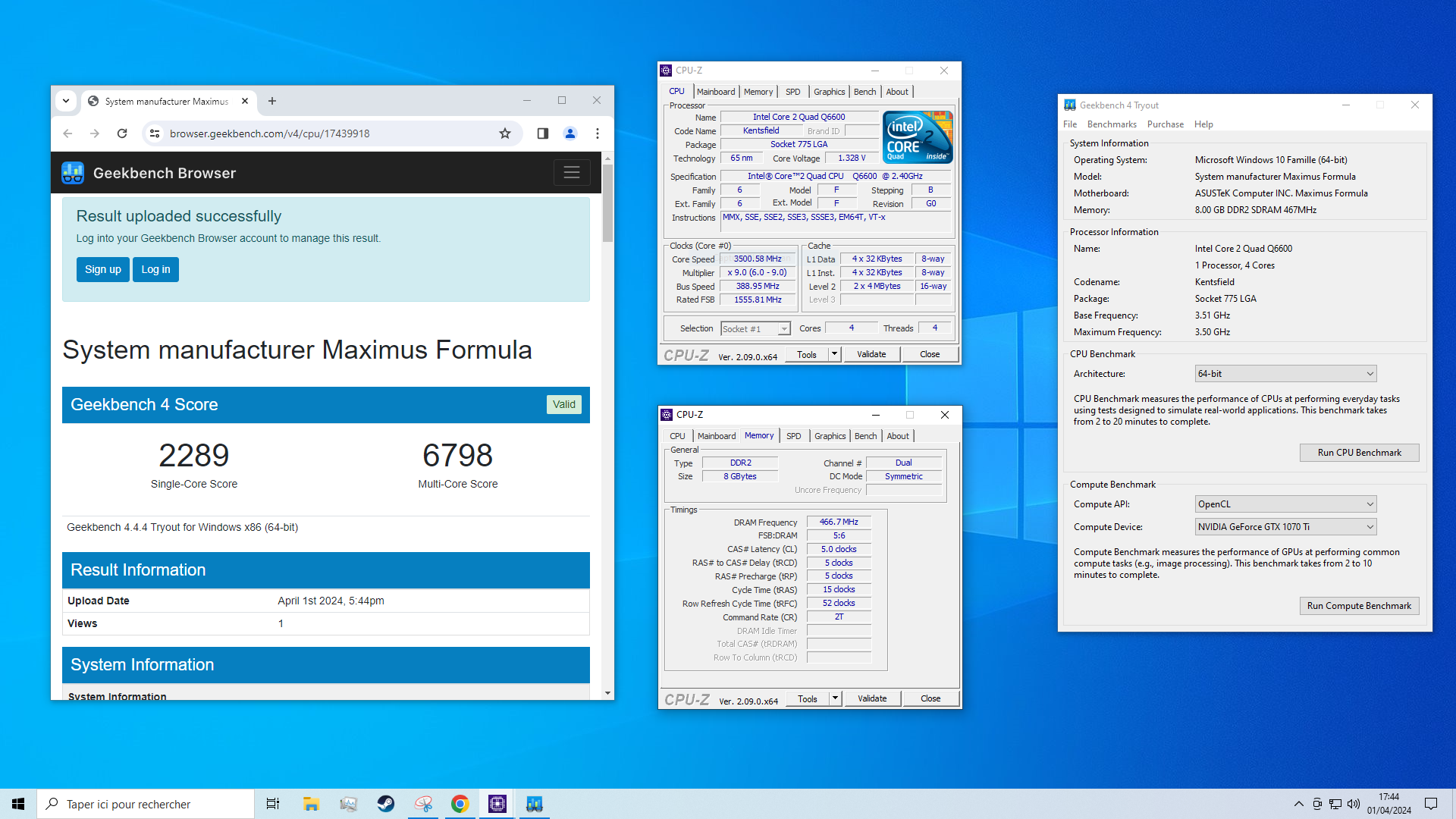Toggle Chrome side panel
The width and height of the screenshot is (1456, 819).
click(543, 133)
